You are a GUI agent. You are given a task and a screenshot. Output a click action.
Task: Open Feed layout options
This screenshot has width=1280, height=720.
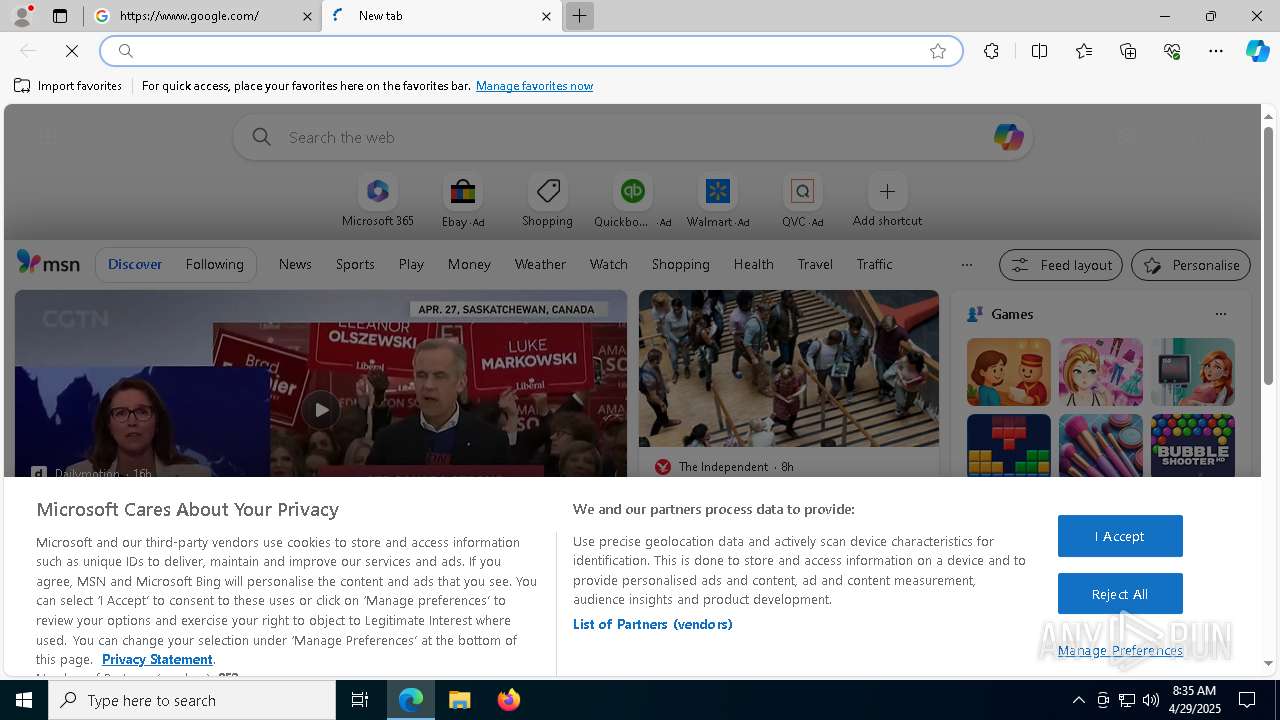tap(1060, 265)
